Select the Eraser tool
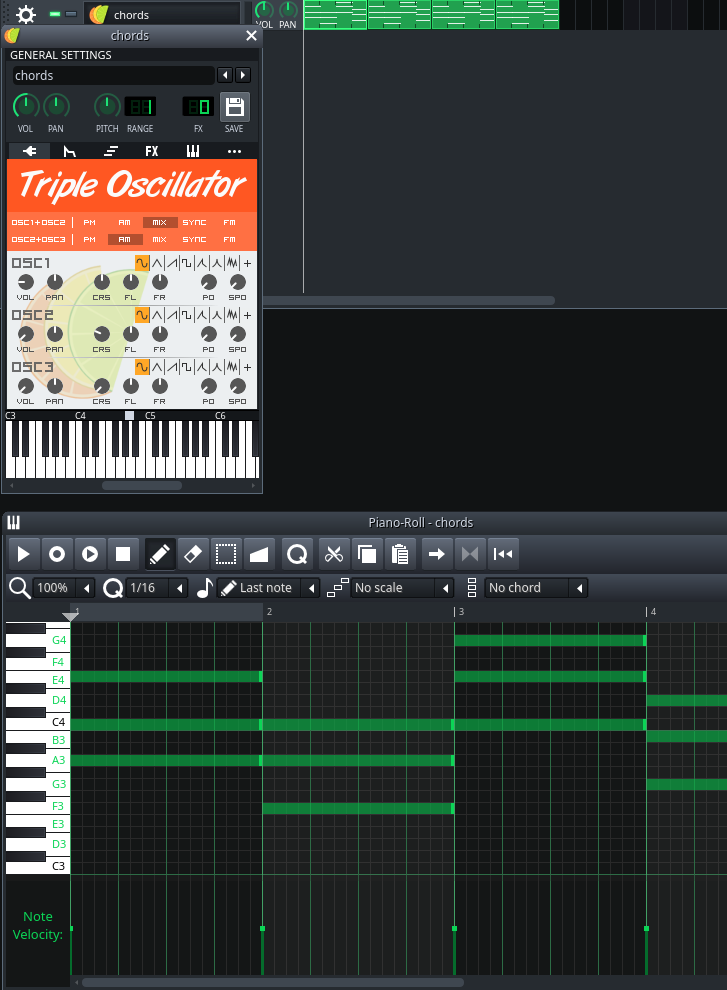Screen dimensions: 727x990 pyautogui.click(x=193, y=554)
